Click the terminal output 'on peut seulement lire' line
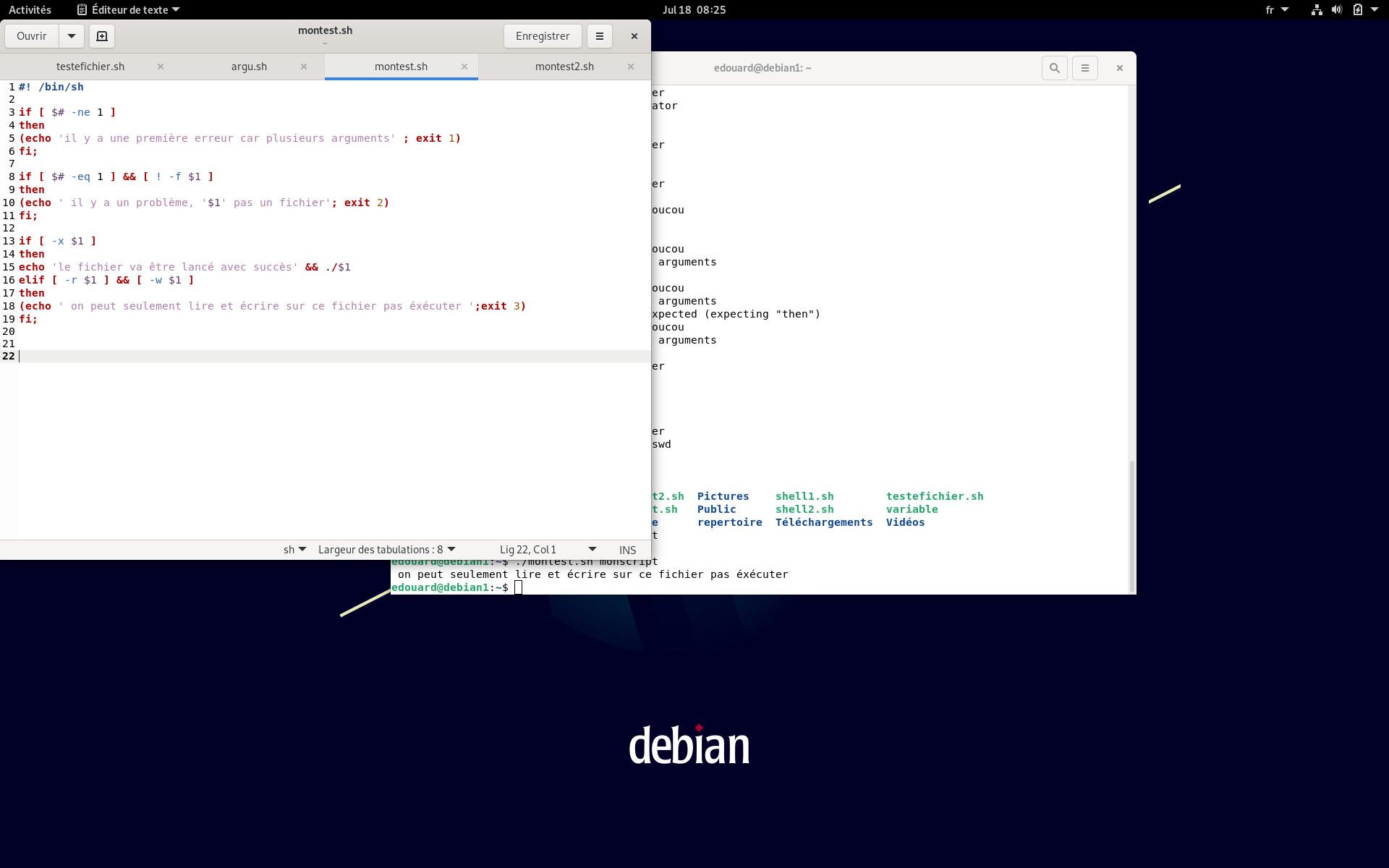This screenshot has width=1389, height=868. coord(592,574)
